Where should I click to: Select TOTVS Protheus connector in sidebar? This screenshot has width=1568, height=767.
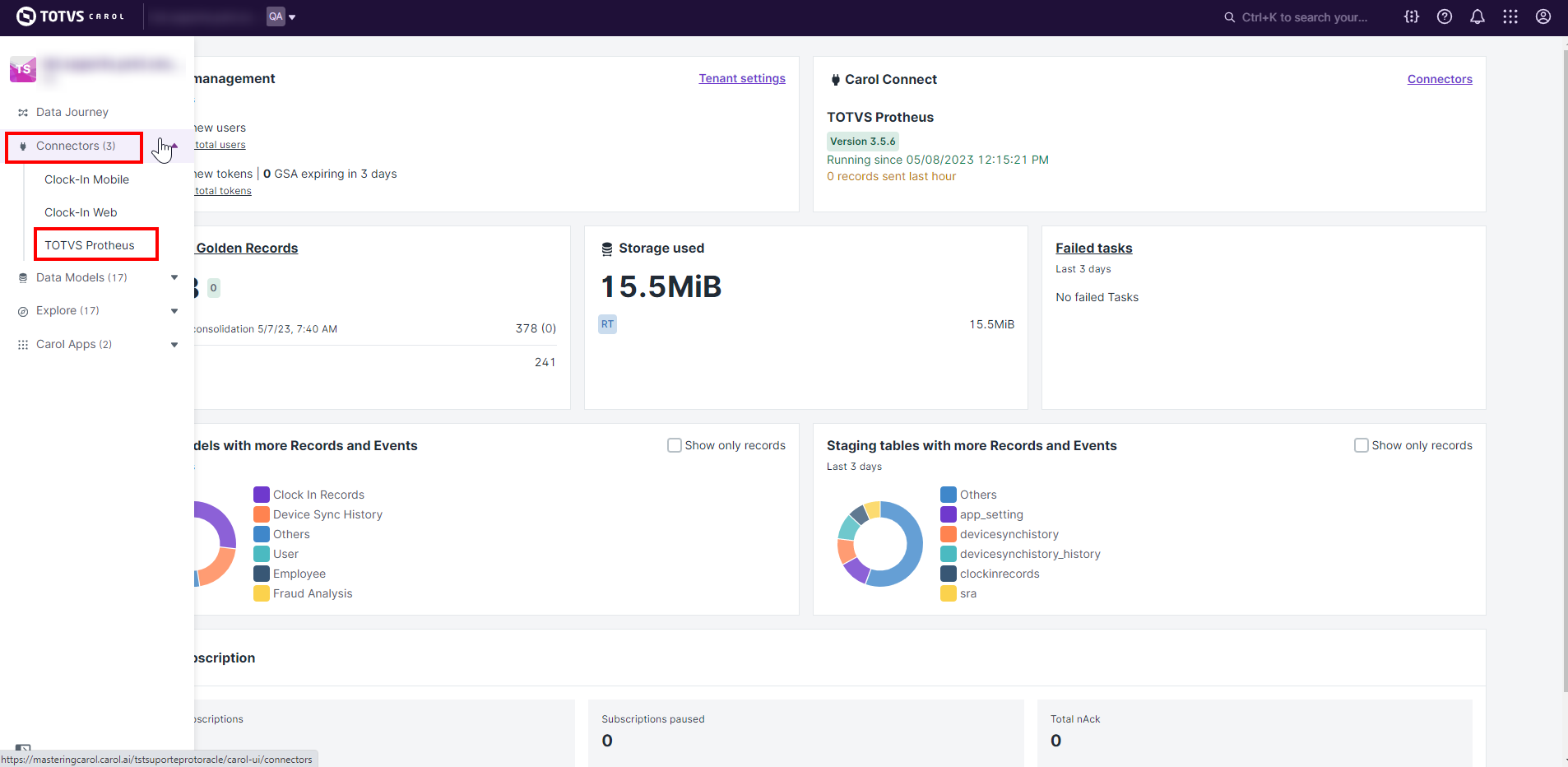[90, 245]
